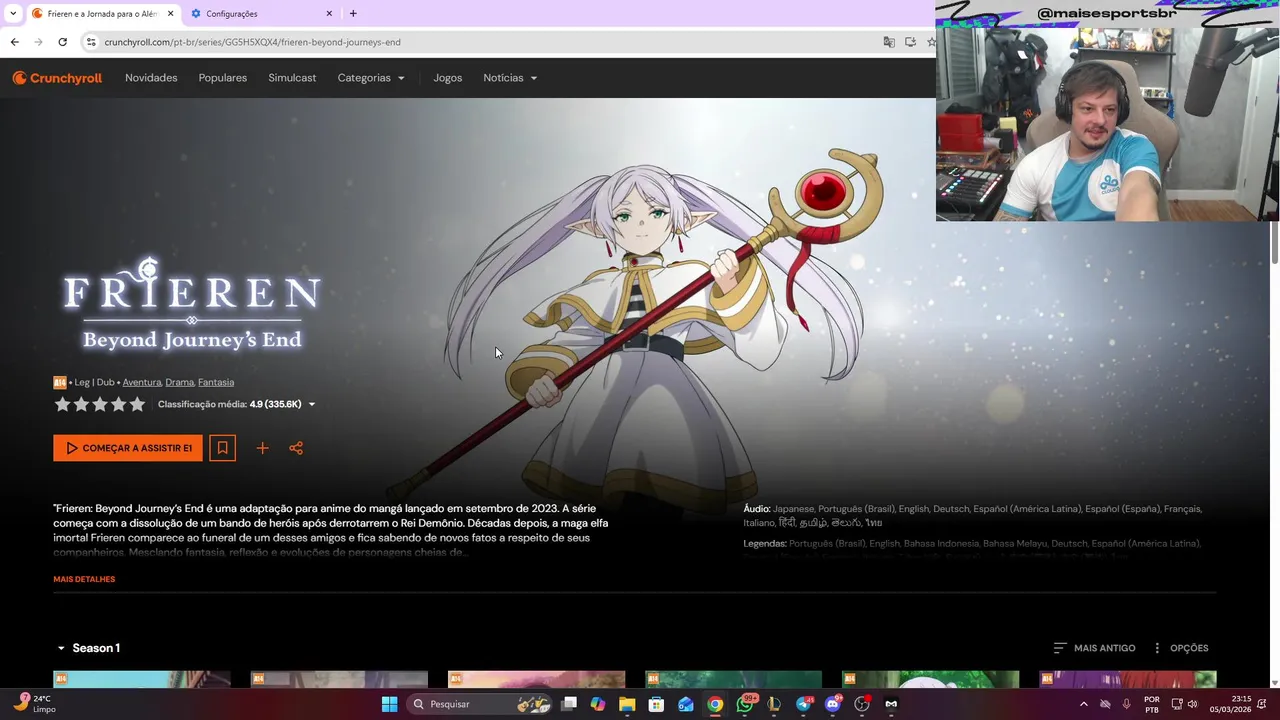
Task: Click install app icon in address bar
Action: [910, 42]
